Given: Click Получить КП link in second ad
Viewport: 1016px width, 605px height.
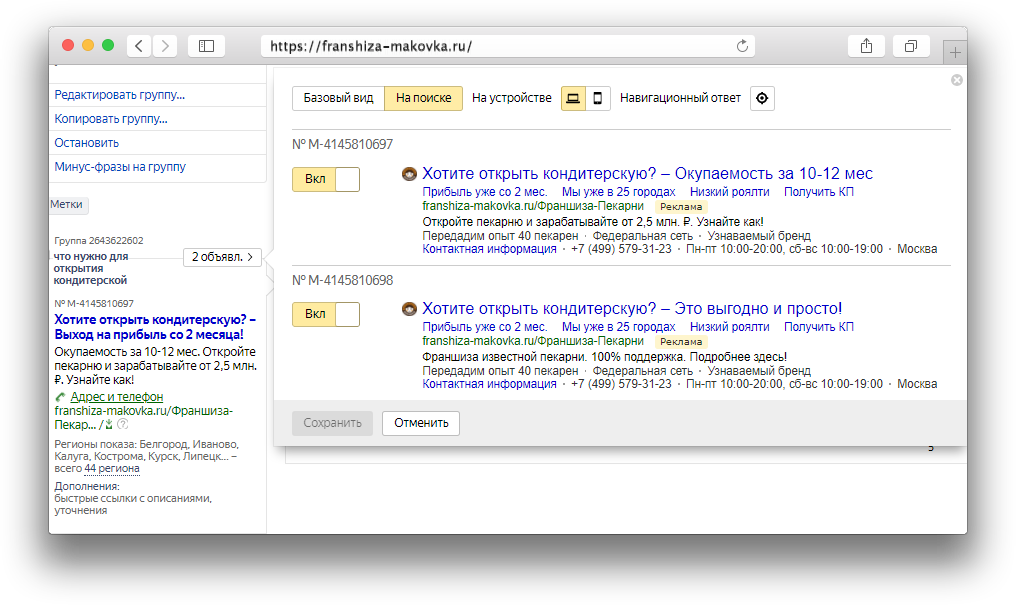Looking at the screenshot, I should click(819, 326).
